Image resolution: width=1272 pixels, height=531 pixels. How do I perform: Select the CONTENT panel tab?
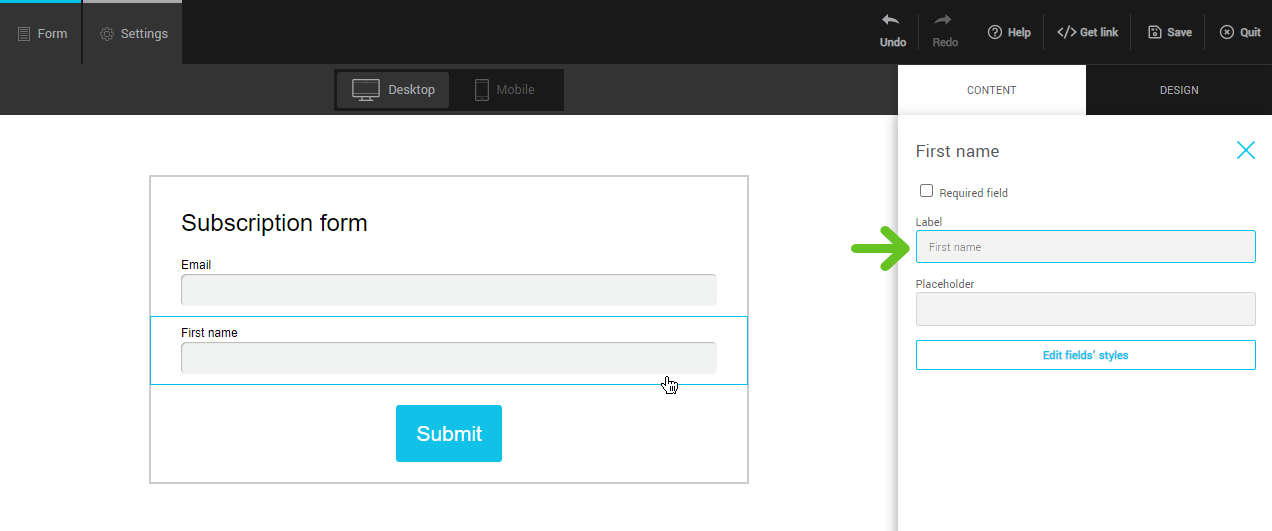(x=991, y=90)
